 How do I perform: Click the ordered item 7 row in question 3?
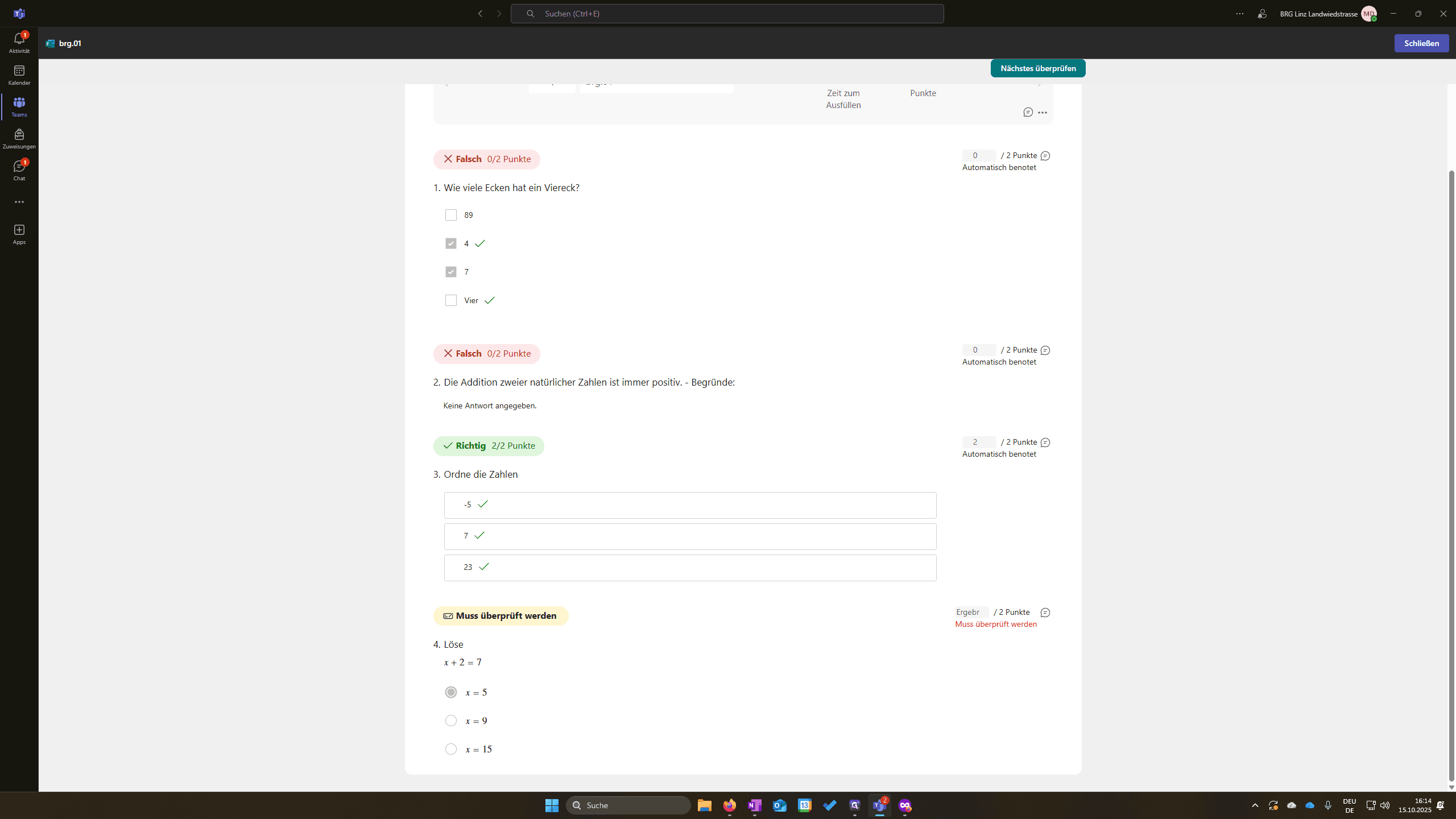click(x=690, y=536)
